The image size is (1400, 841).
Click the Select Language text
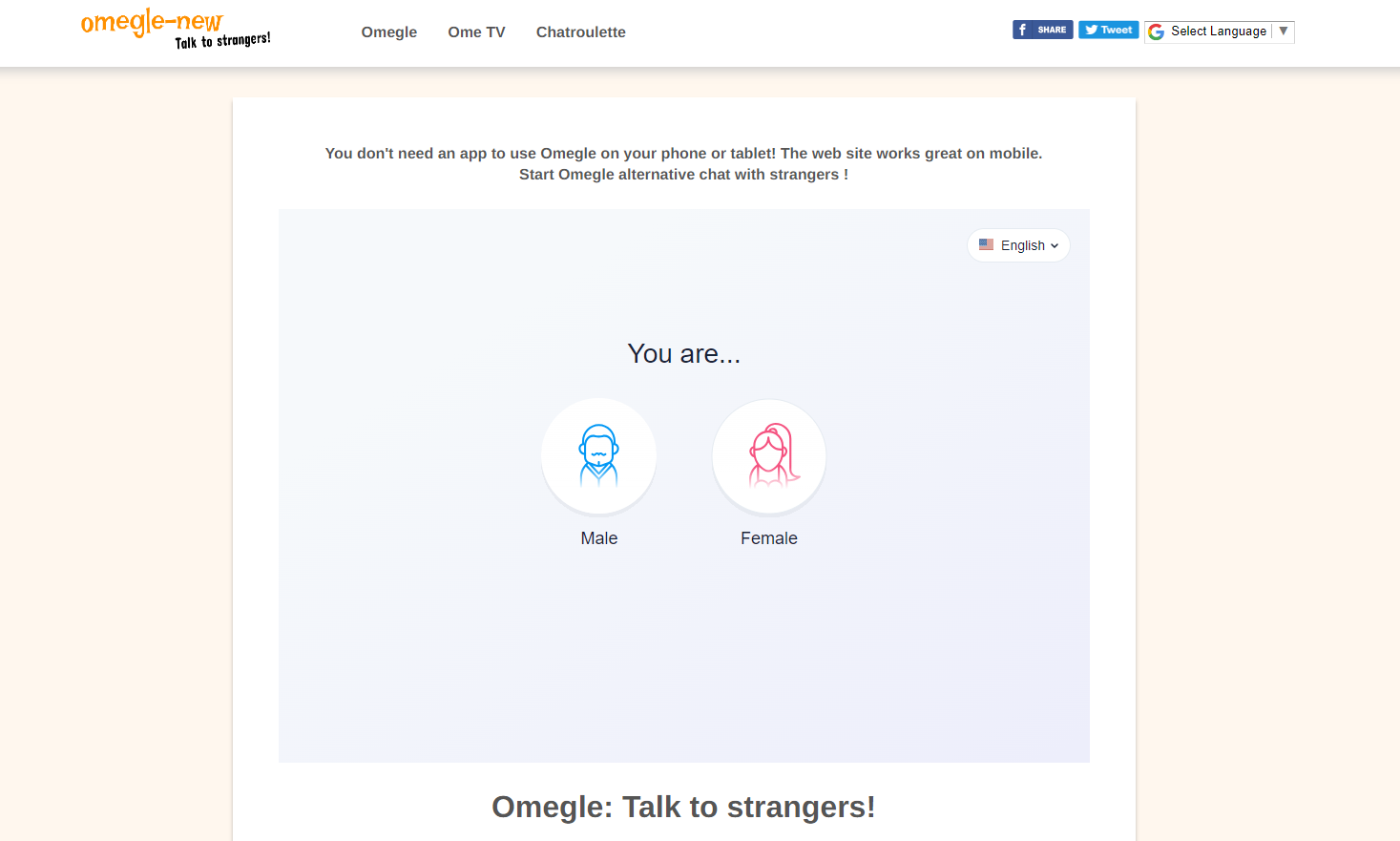point(1218,32)
